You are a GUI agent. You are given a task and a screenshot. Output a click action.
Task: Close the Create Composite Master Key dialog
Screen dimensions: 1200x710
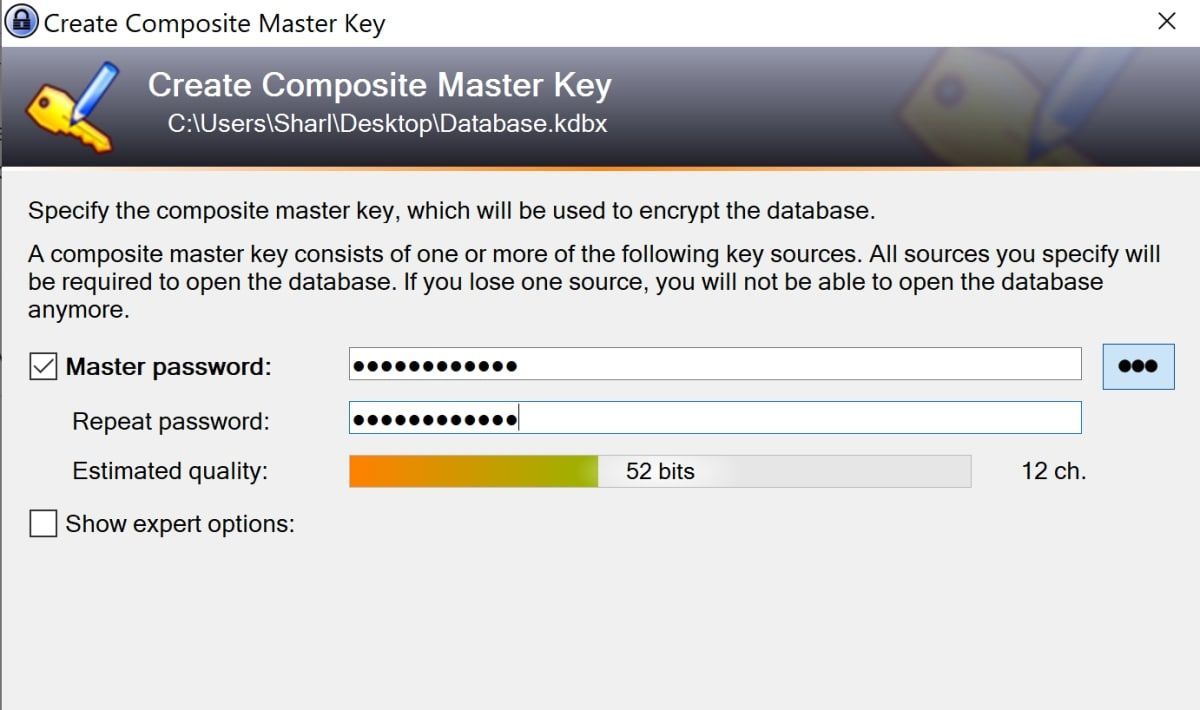tap(1166, 22)
